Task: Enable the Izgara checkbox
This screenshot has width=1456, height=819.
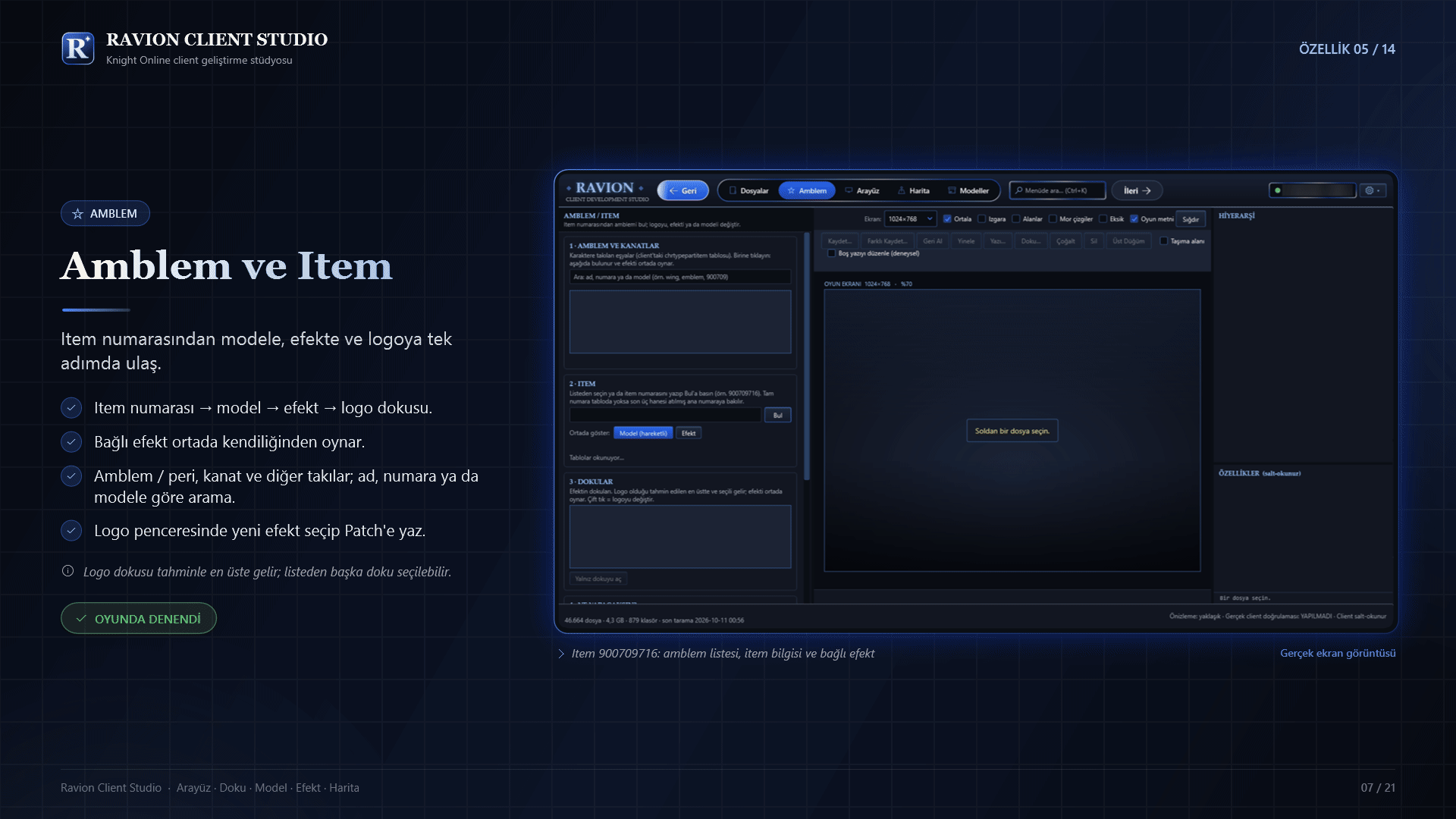Action: [982, 219]
